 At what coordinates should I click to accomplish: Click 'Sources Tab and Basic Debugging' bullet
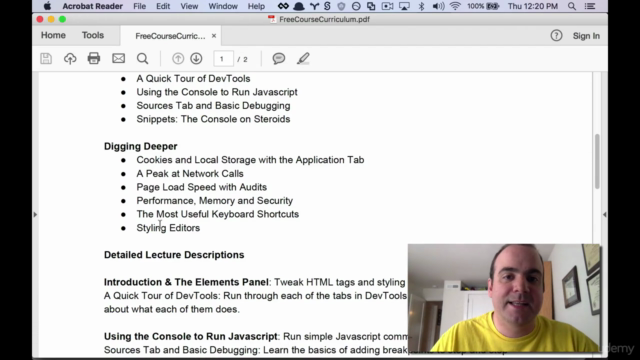coord(213,105)
